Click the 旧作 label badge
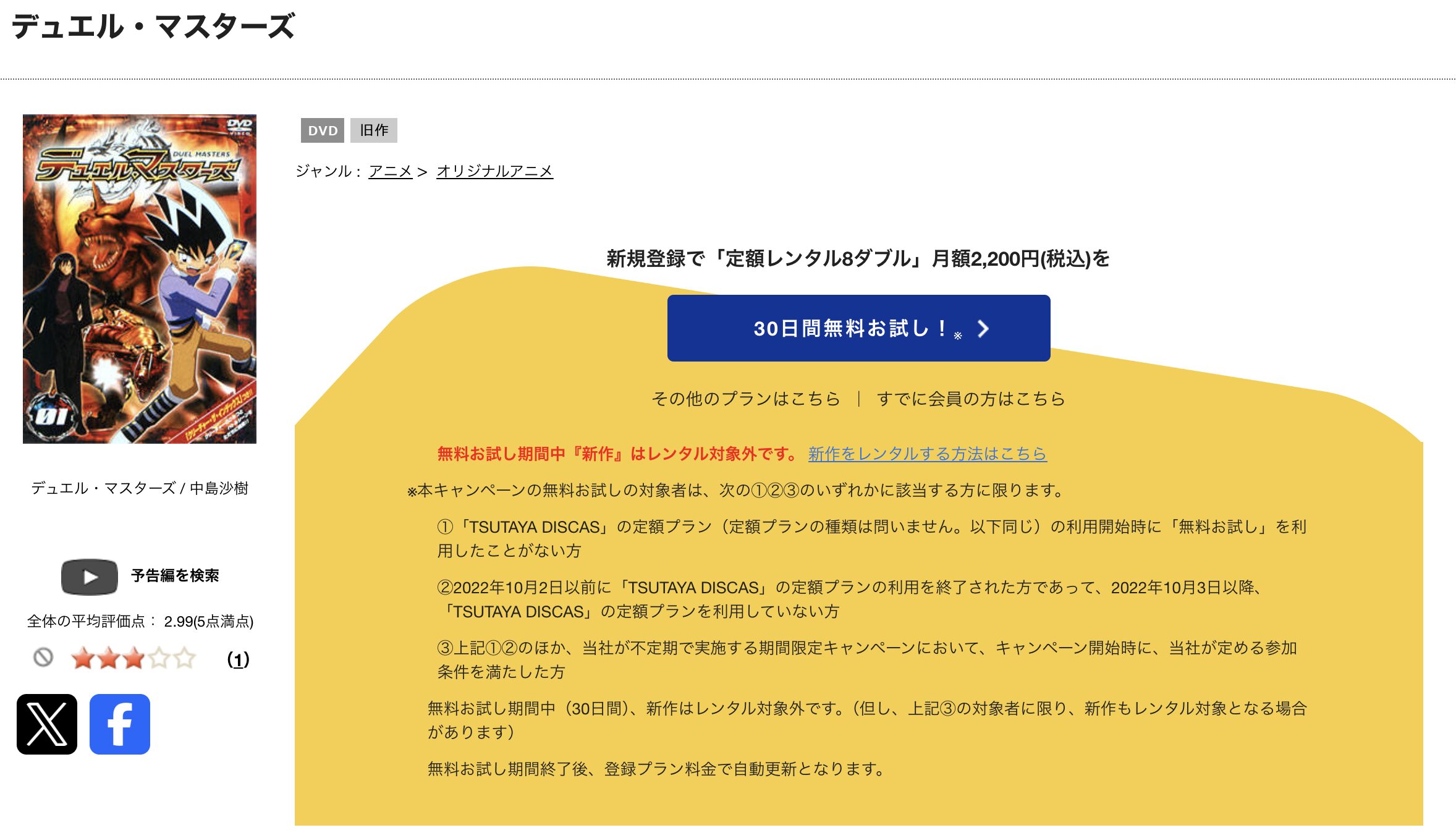This screenshot has width=1456, height=838. [x=374, y=130]
